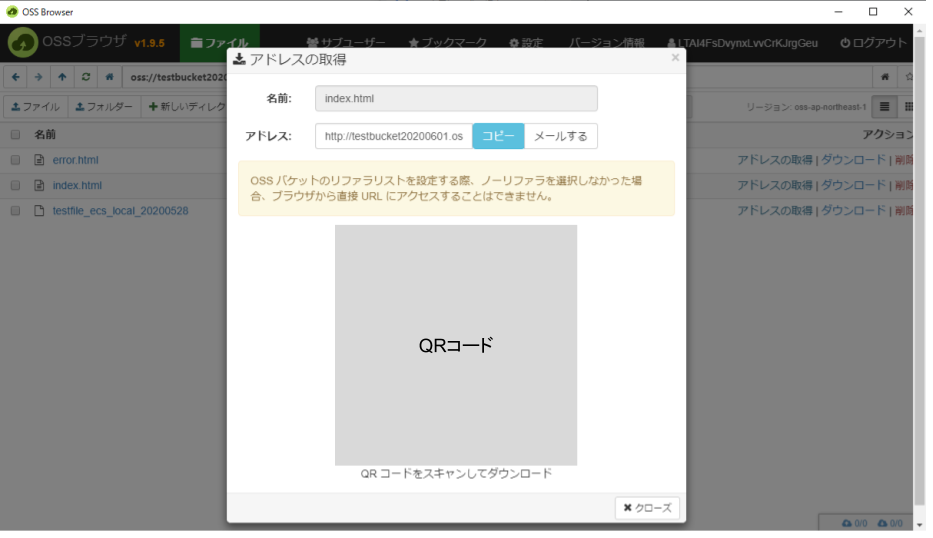Close the dialog with the X icon
933x538 pixels.
(x=675, y=58)
